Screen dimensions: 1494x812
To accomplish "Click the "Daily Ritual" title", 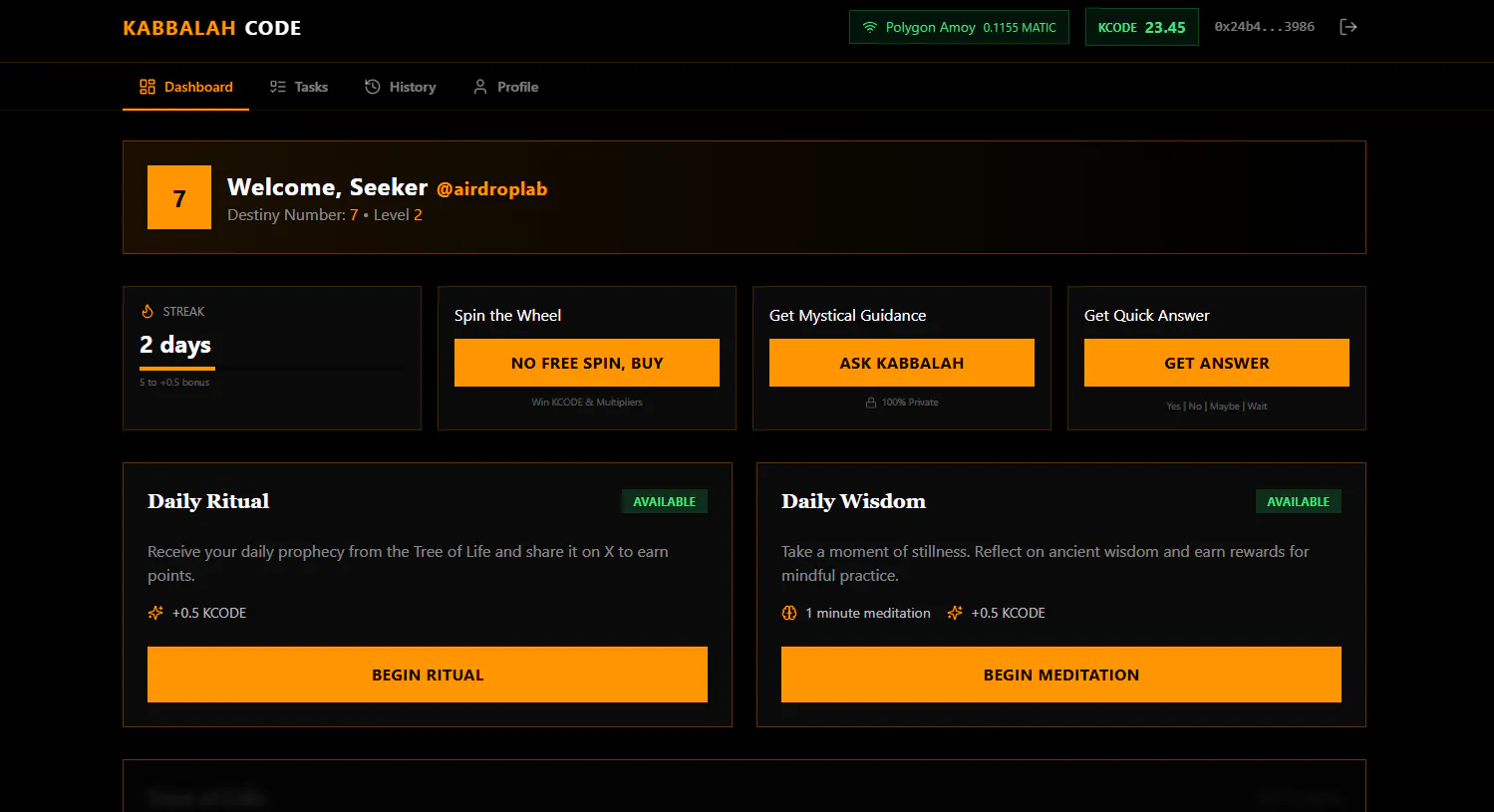I will coord(208,501).
